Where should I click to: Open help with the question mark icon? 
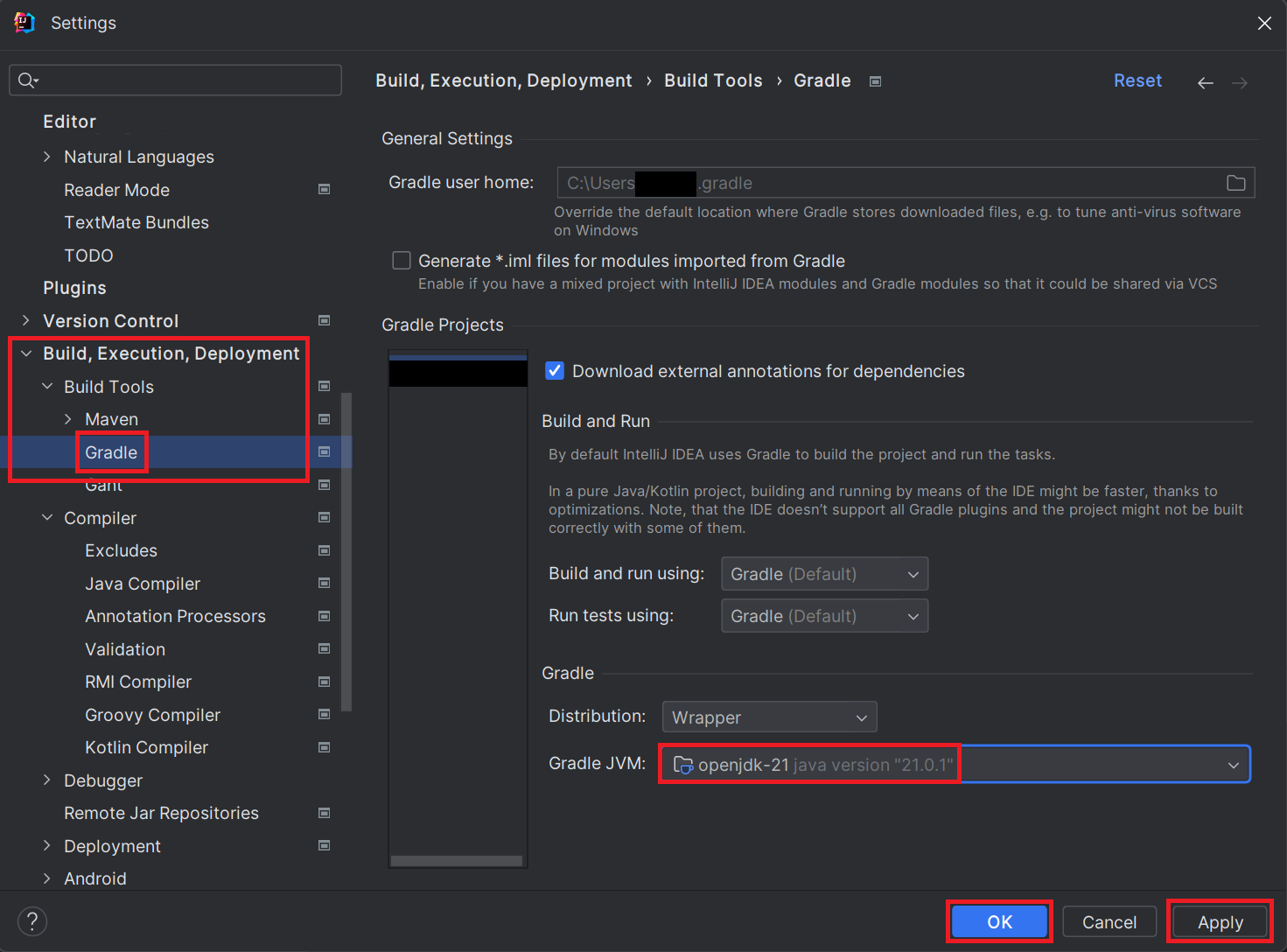32,920
